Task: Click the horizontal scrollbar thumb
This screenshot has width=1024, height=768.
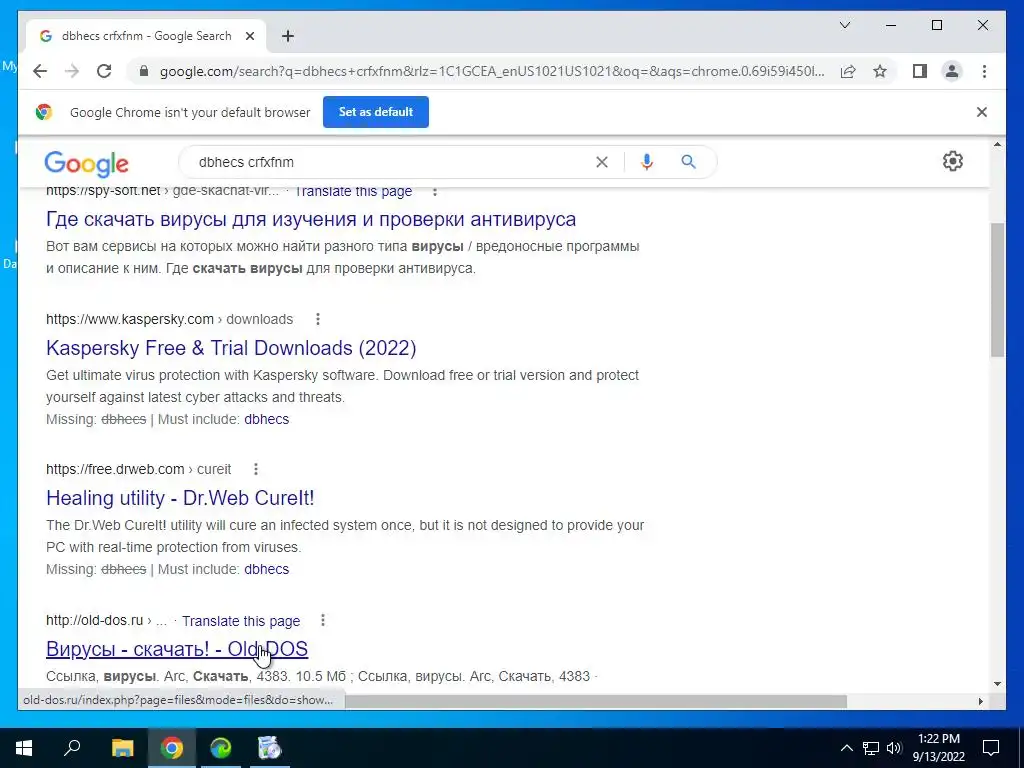Action: pyautogui.click(x=596, y=701)
